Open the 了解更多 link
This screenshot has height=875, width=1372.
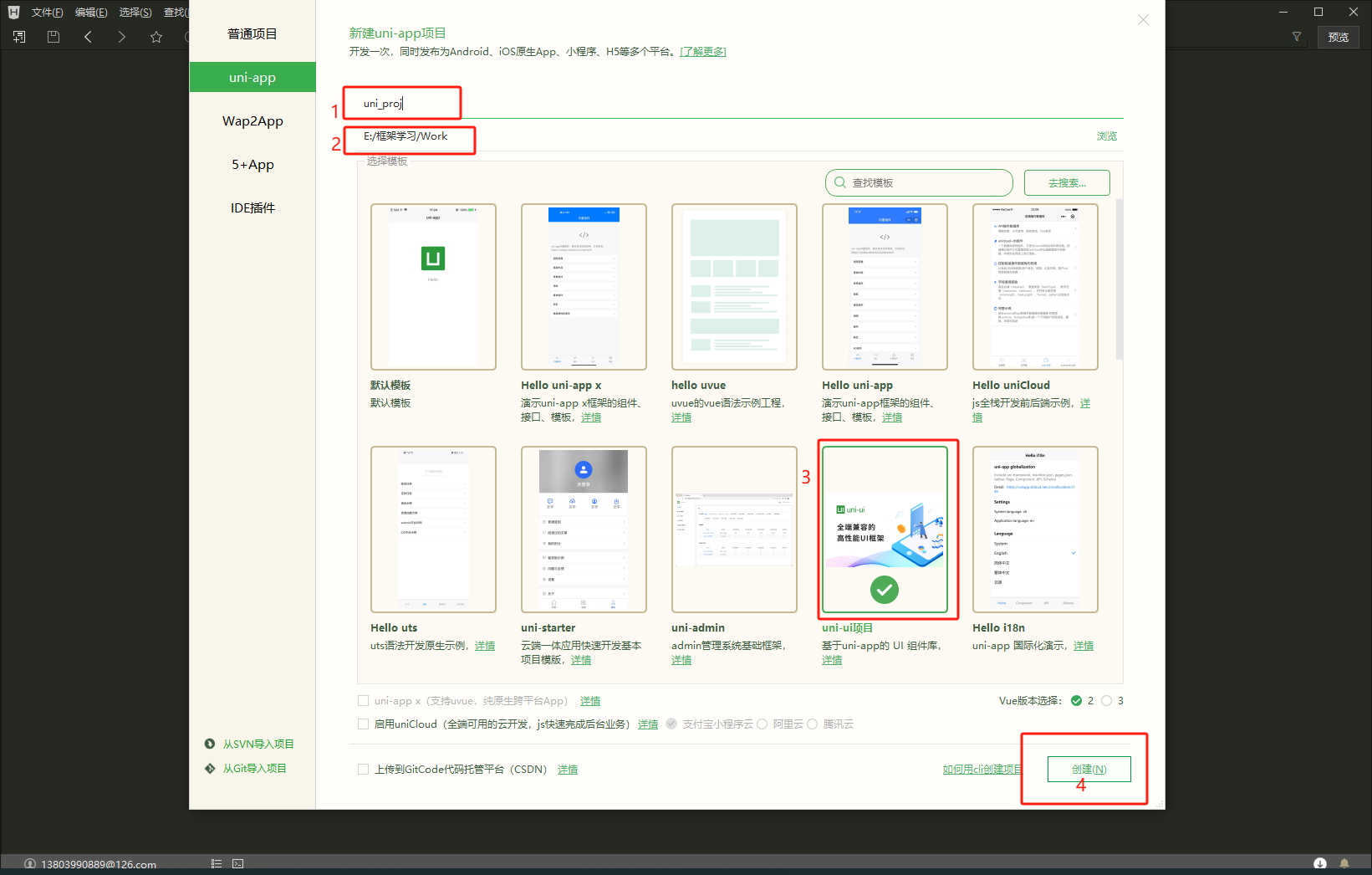pyautogui.click(x=703, y=52)
